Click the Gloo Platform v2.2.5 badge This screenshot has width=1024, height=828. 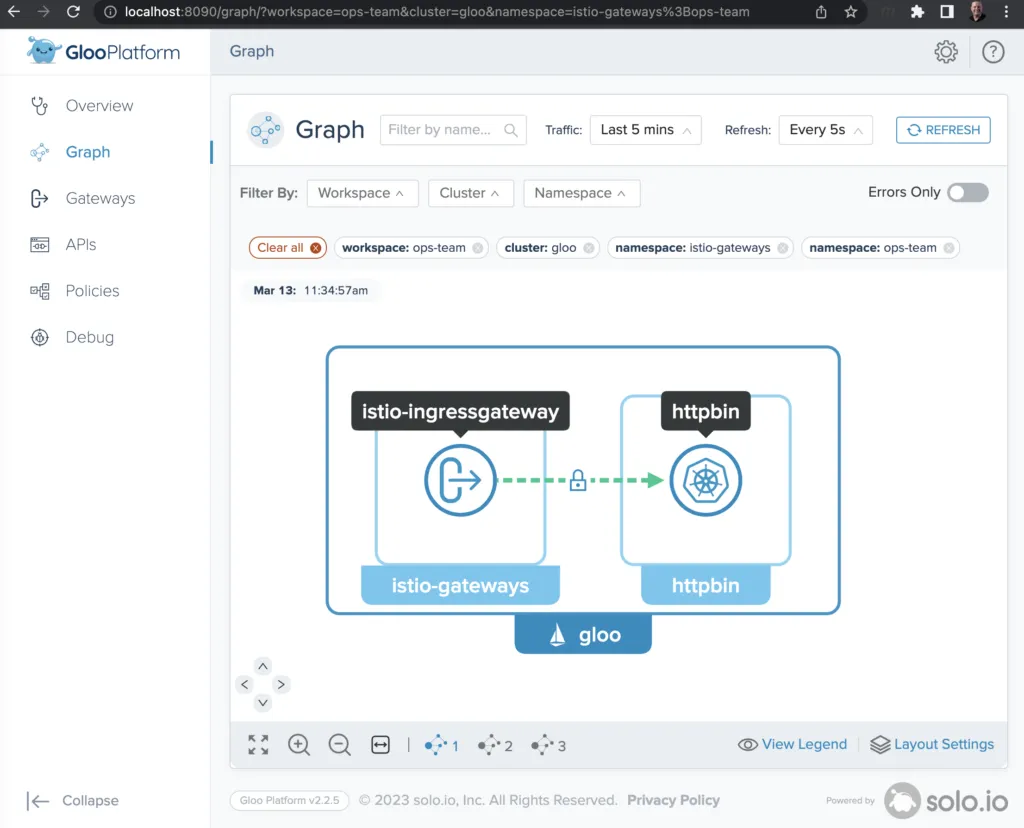pyautogui.click(x=289, y=801)
